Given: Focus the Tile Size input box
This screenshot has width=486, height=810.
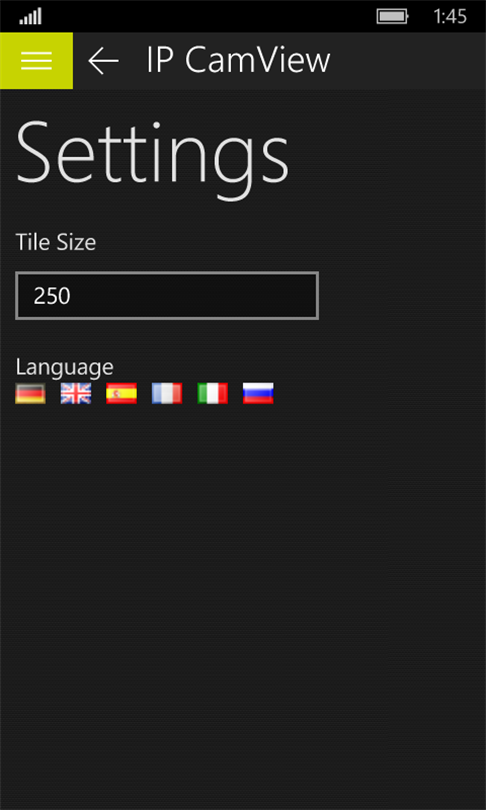Looking at the screenshot, I should (167, 296).
